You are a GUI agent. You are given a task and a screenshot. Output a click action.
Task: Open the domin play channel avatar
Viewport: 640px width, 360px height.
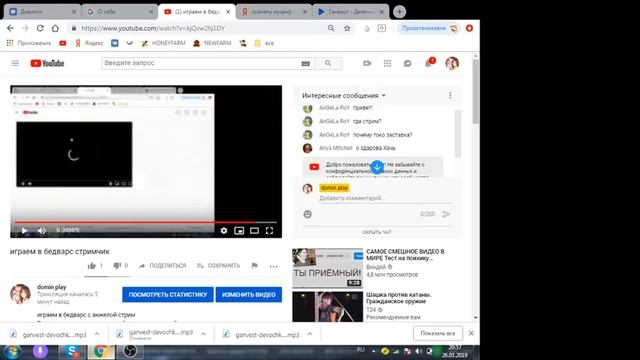[x=20, y=294]
